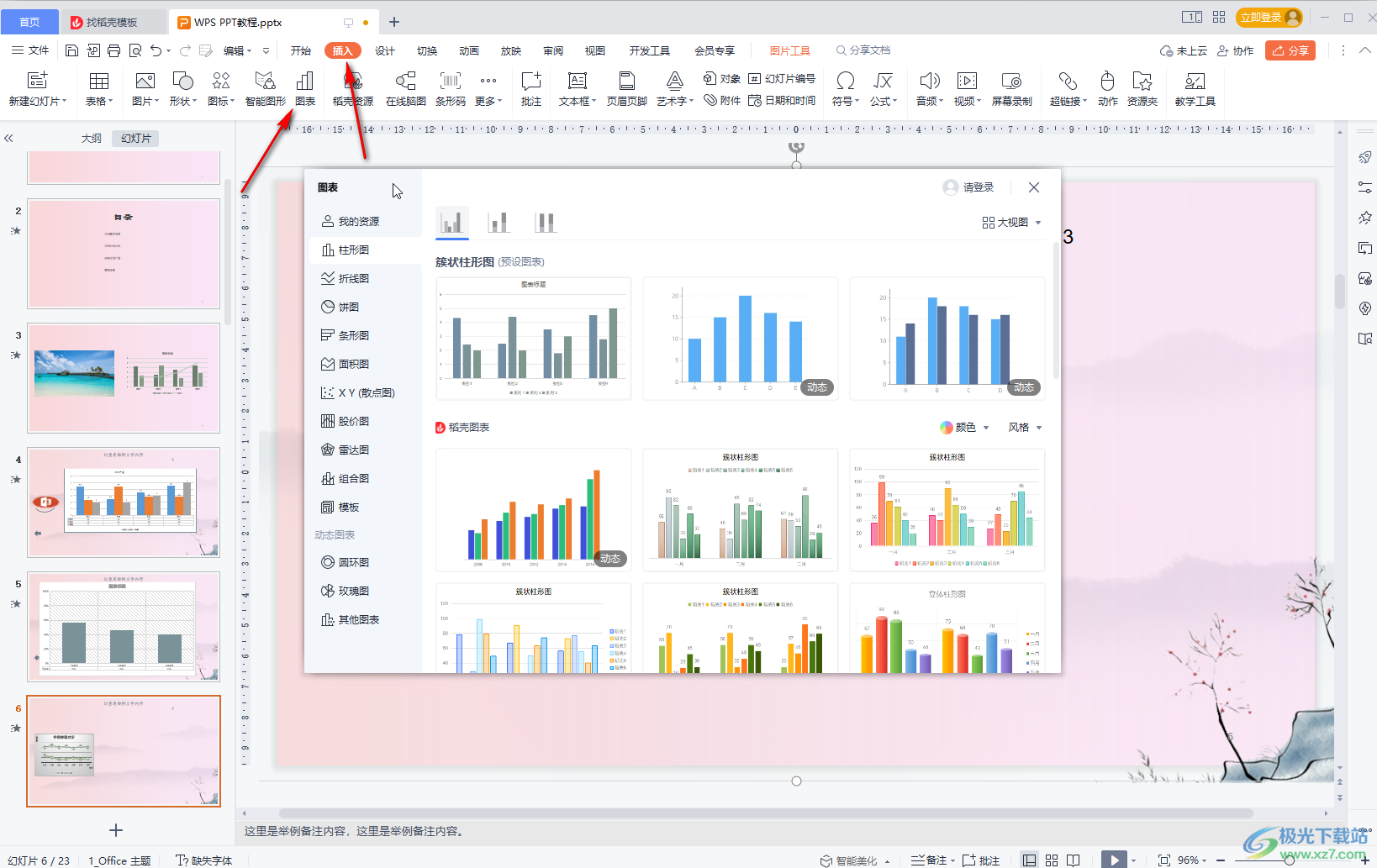Switch to 大纲 outline view in sidebar
This screenshot has height=868, width=1377.
92,139
